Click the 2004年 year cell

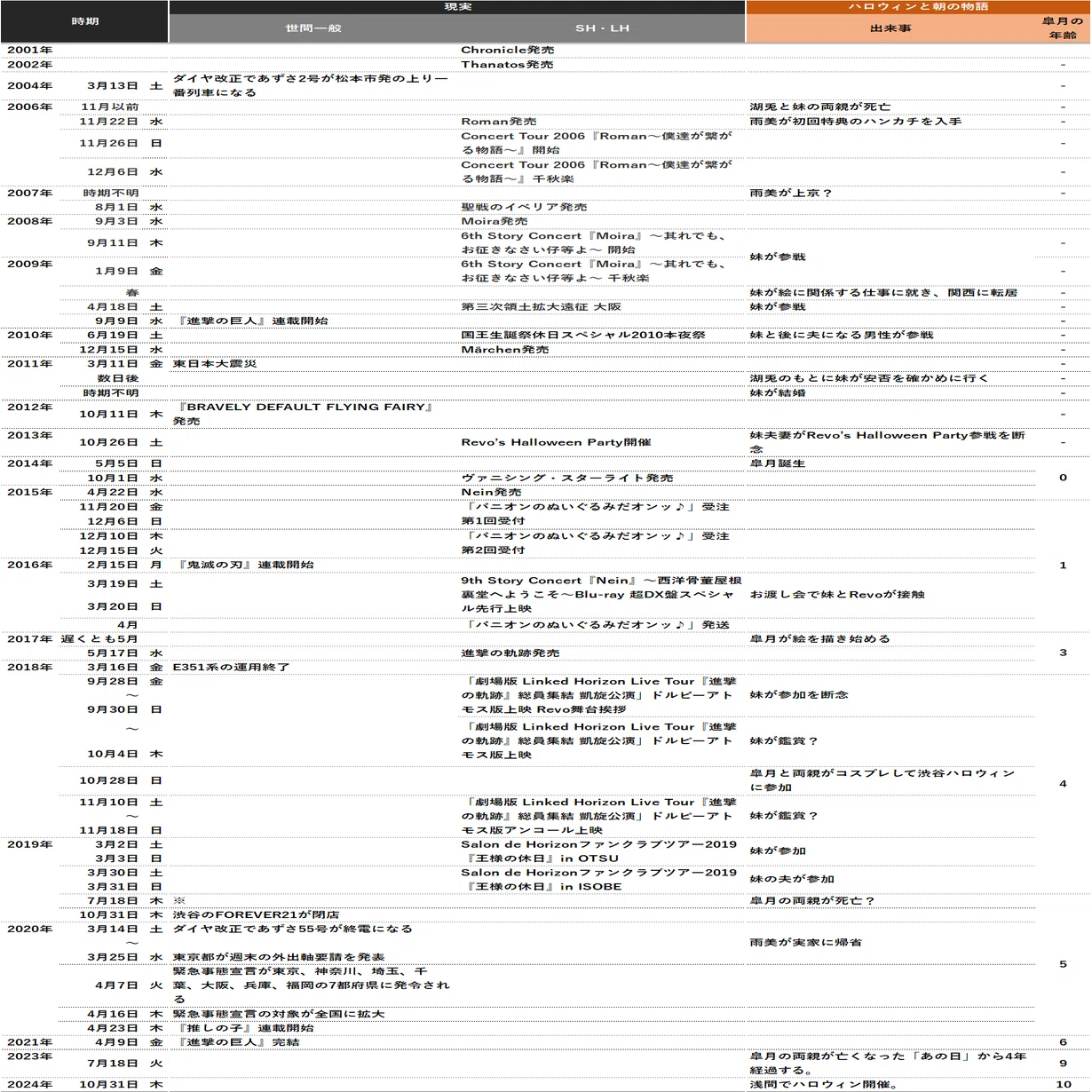(30, 86)
